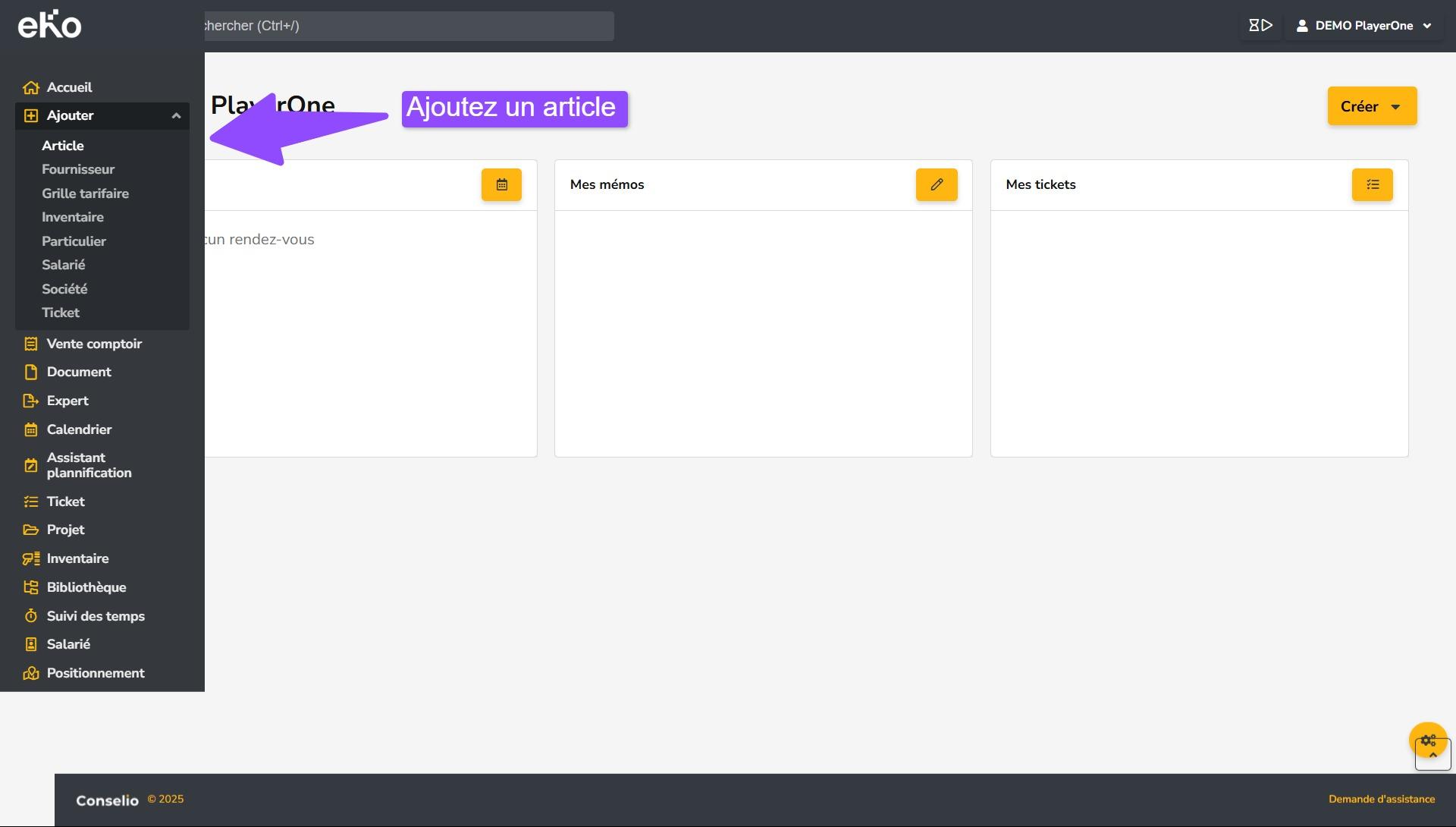Click the Suivi des temps stopwatch icon
Screen dimensions: 1456x827
point(31,616)
